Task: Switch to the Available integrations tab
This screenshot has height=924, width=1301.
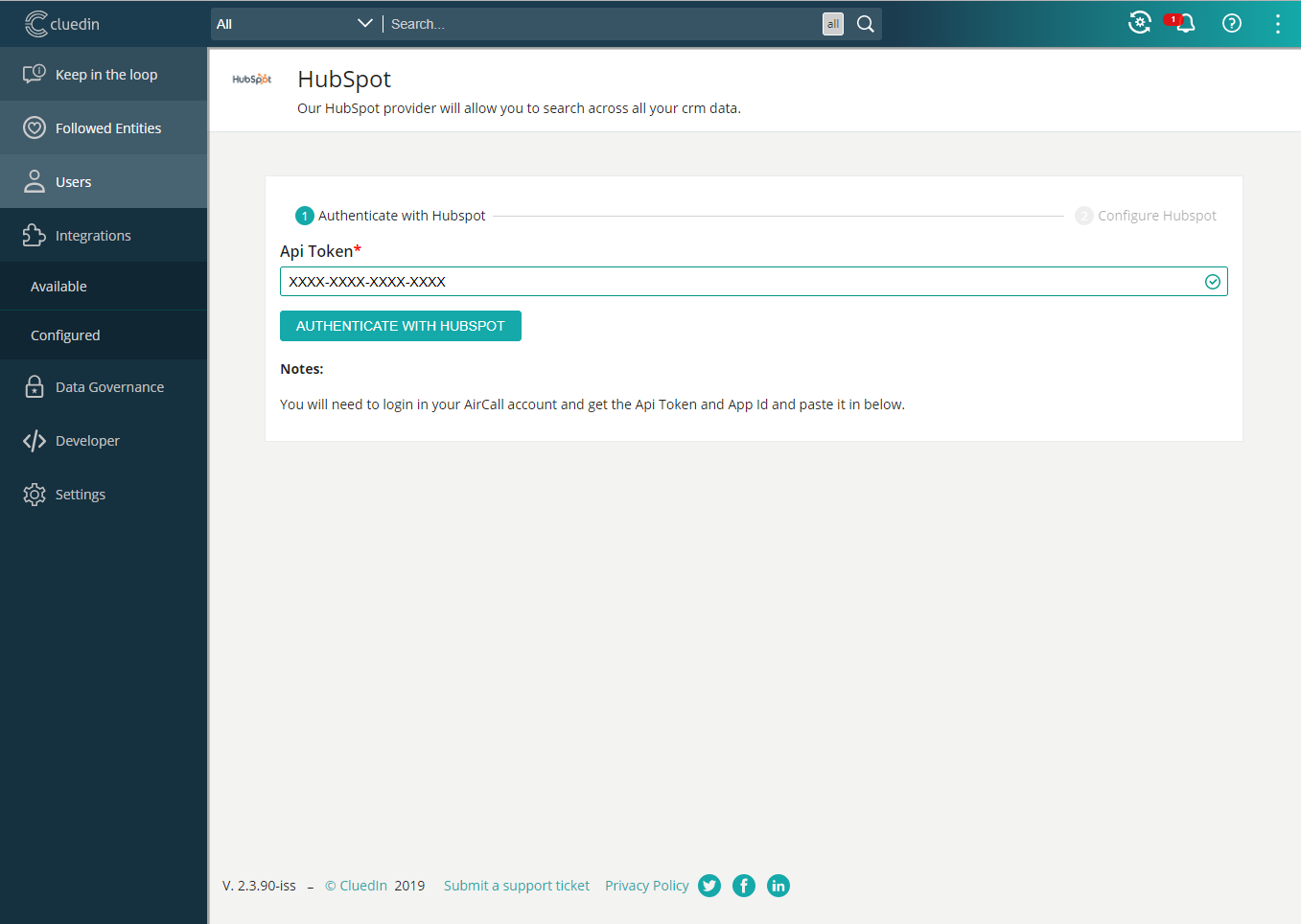Action: pyautogui.click(x=58, y=286)
